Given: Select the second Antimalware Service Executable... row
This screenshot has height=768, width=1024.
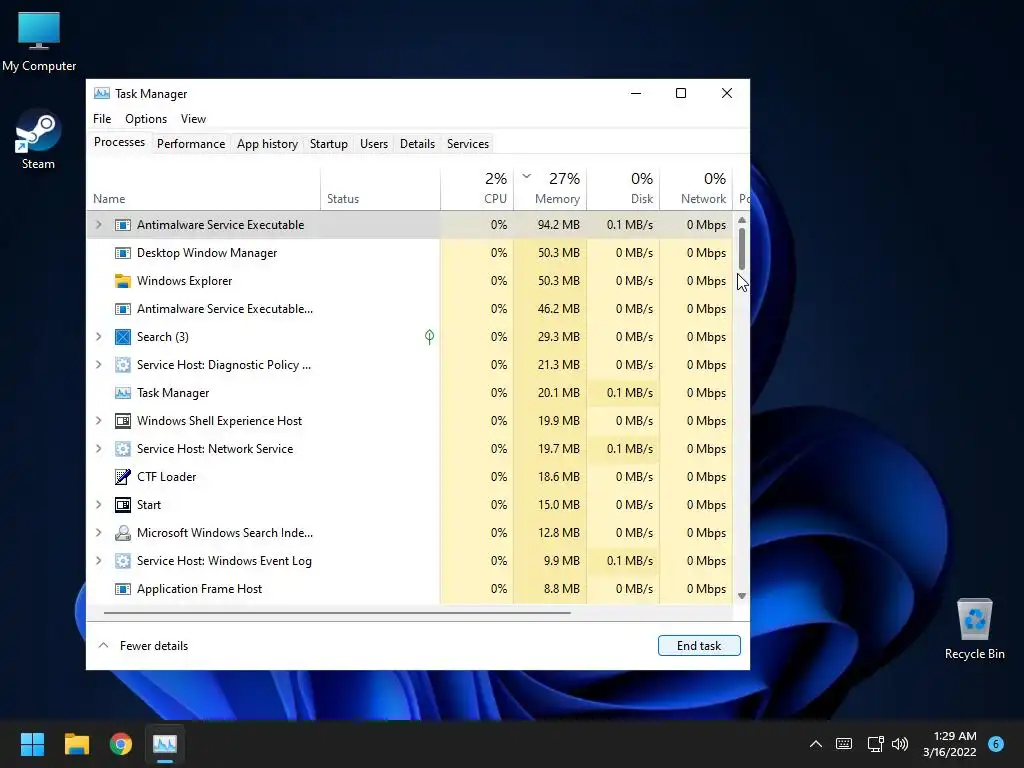Looking at the screenshot, I should pyautogui.click(x=409, y=309).
